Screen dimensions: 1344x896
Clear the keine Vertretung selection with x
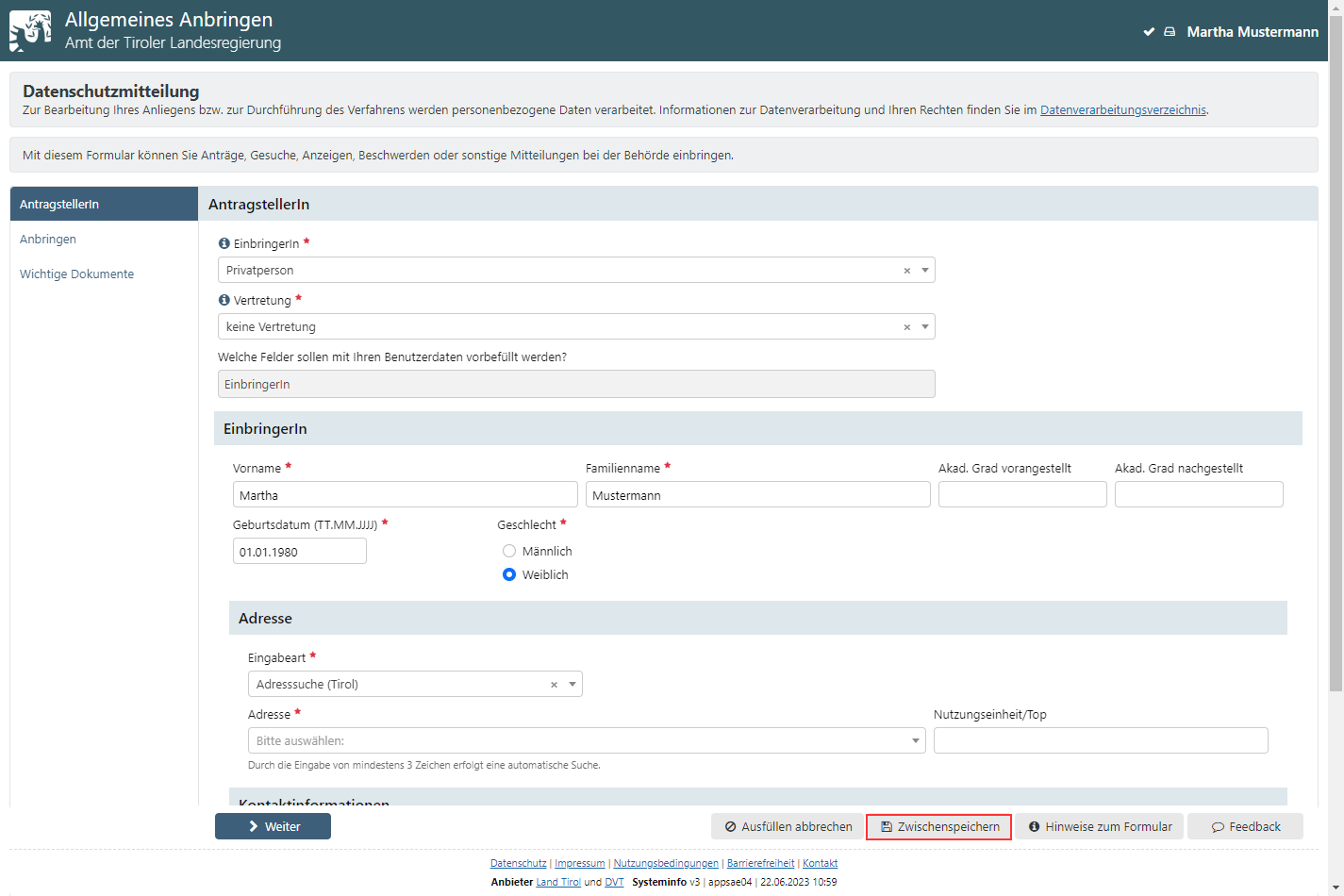pyautogui.click(x=907, y=327)
